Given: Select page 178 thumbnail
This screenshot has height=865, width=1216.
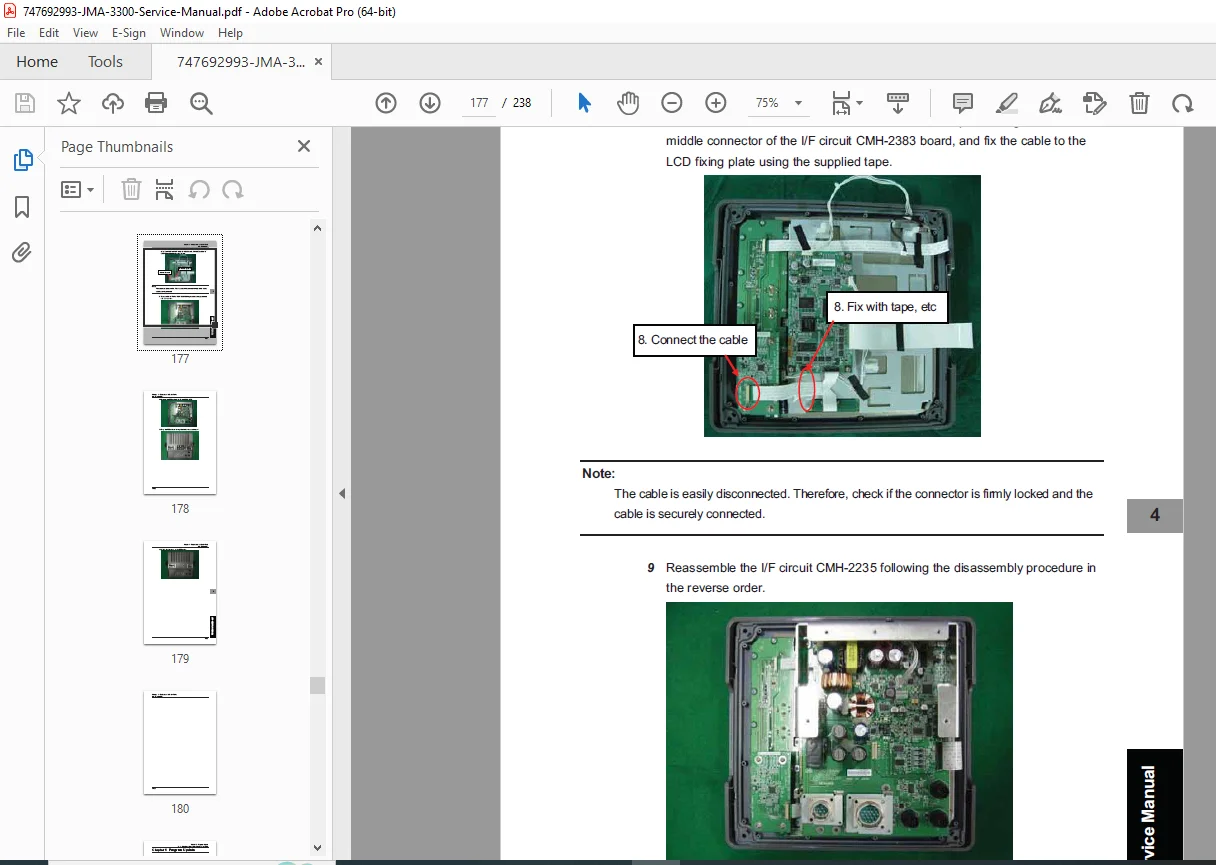Looking at the screenshot, I should coord(180,442).
